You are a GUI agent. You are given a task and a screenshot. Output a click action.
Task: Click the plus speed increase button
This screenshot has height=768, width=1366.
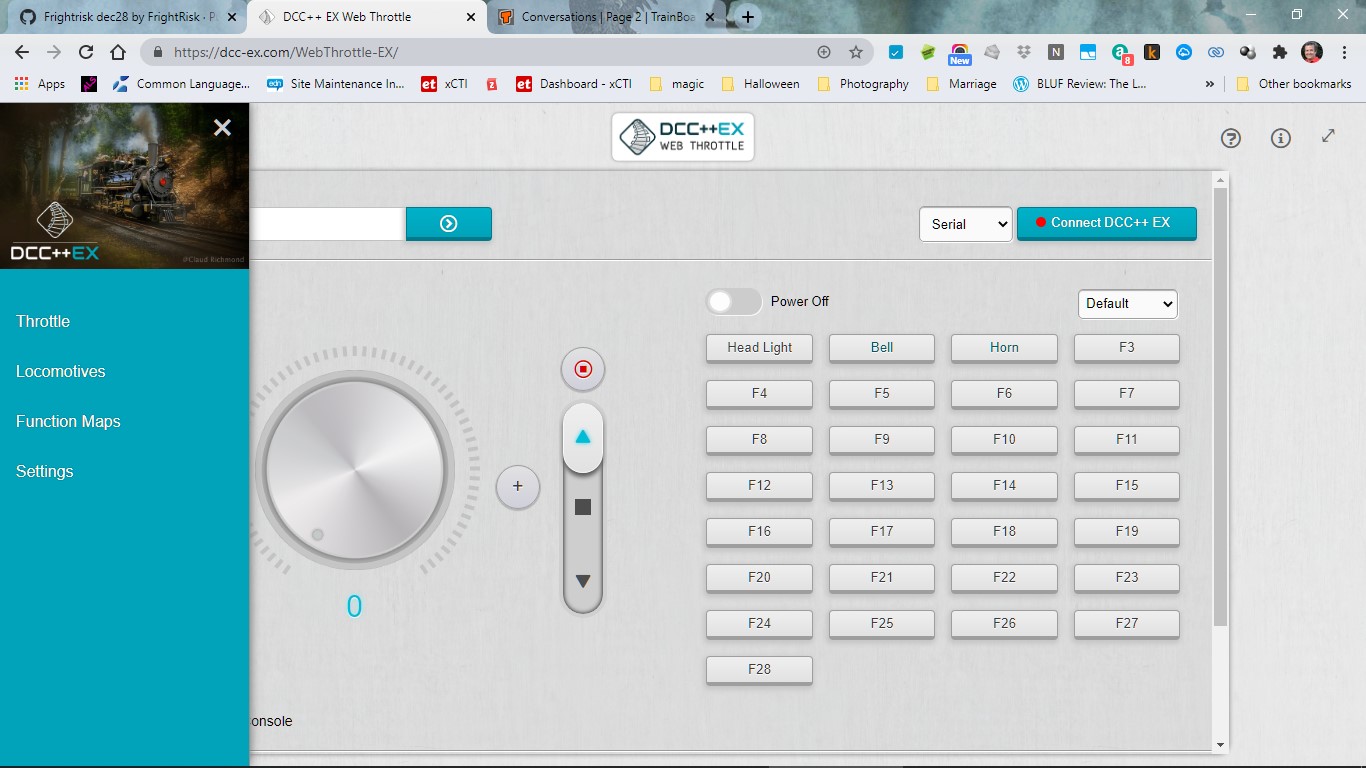517,487
